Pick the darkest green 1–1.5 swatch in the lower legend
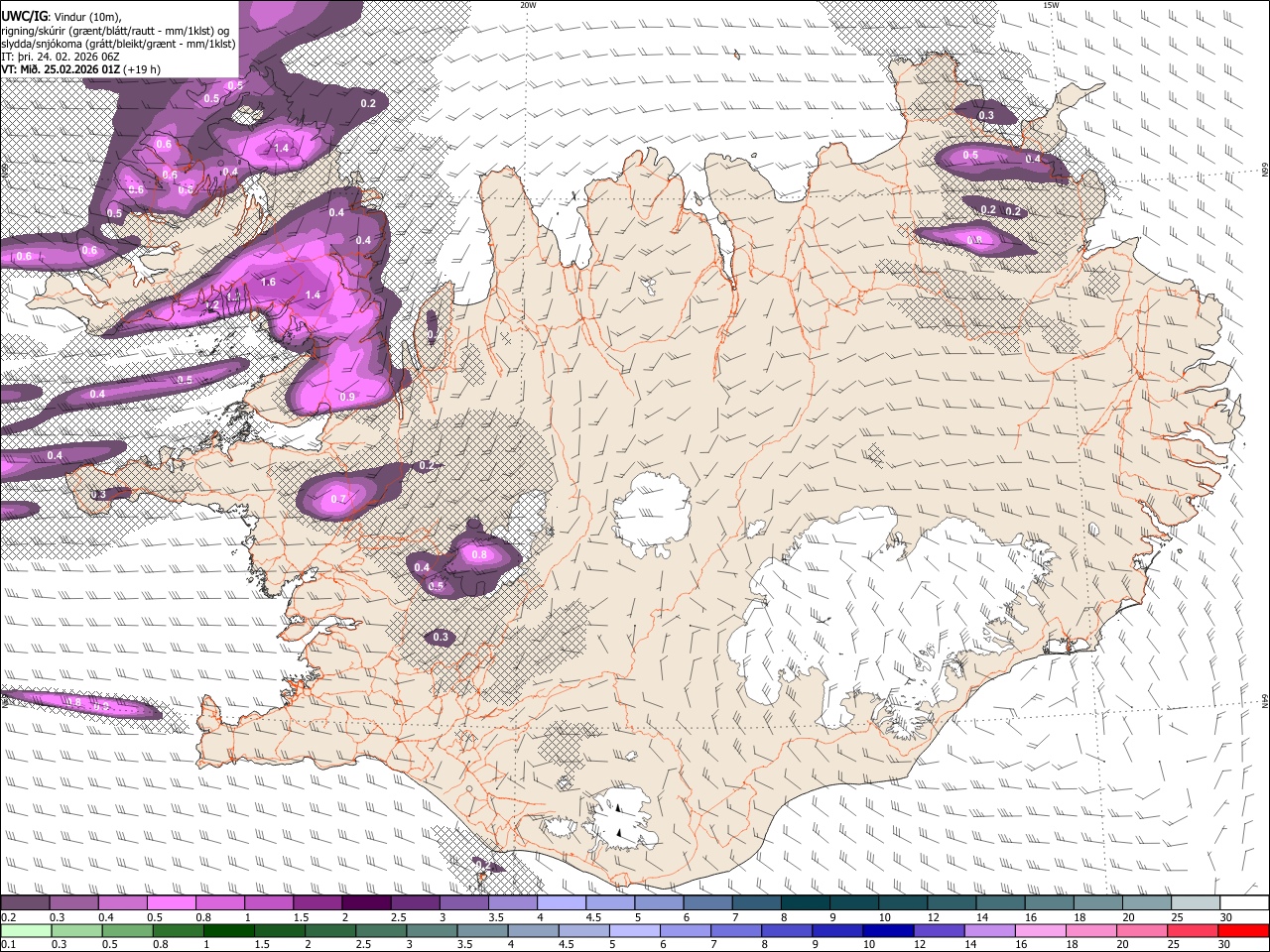This screenshot has height=952, width=1270. [x=228, y=930]
